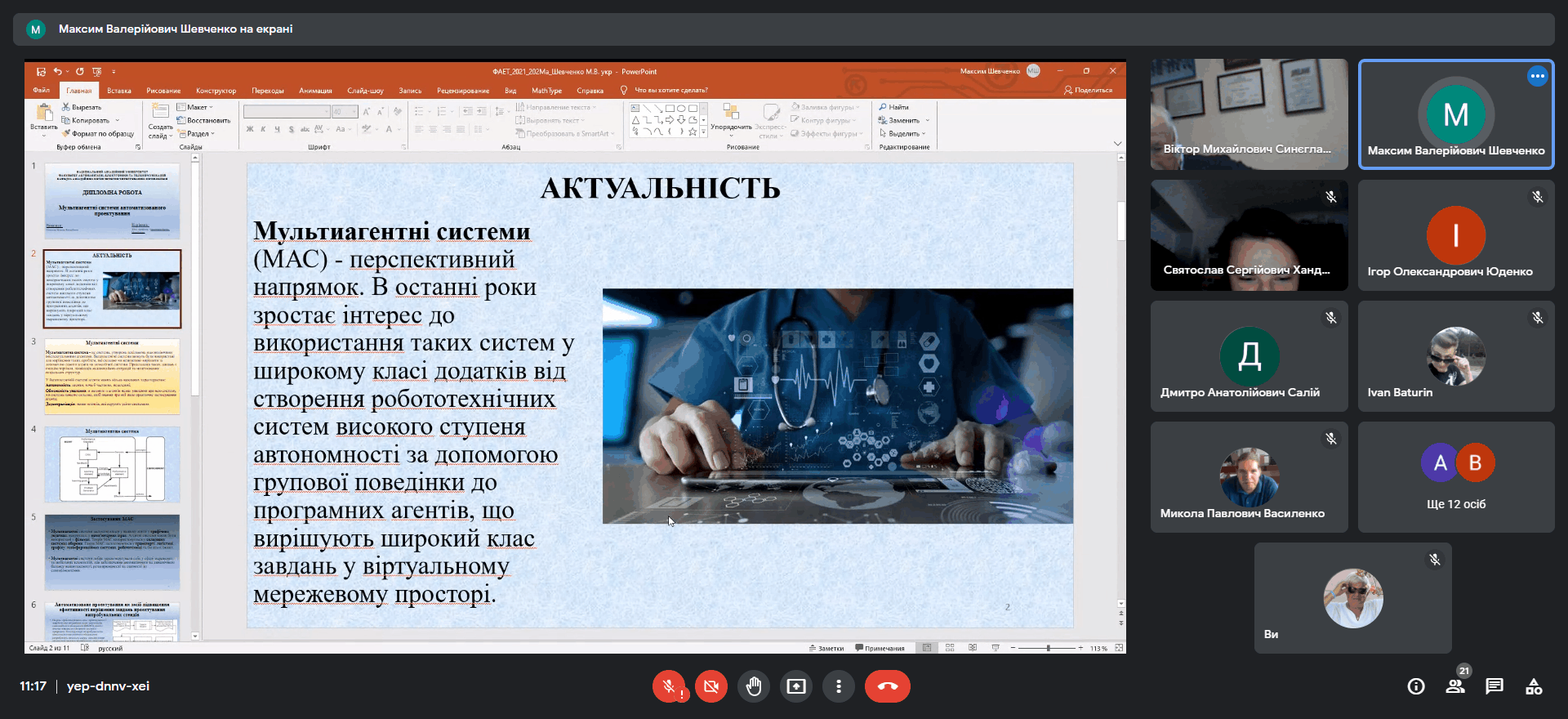The image size is (1568, 719).
Task: Open the 'Ще 12 осіб' participants tile
Action: click(1456, 477)
